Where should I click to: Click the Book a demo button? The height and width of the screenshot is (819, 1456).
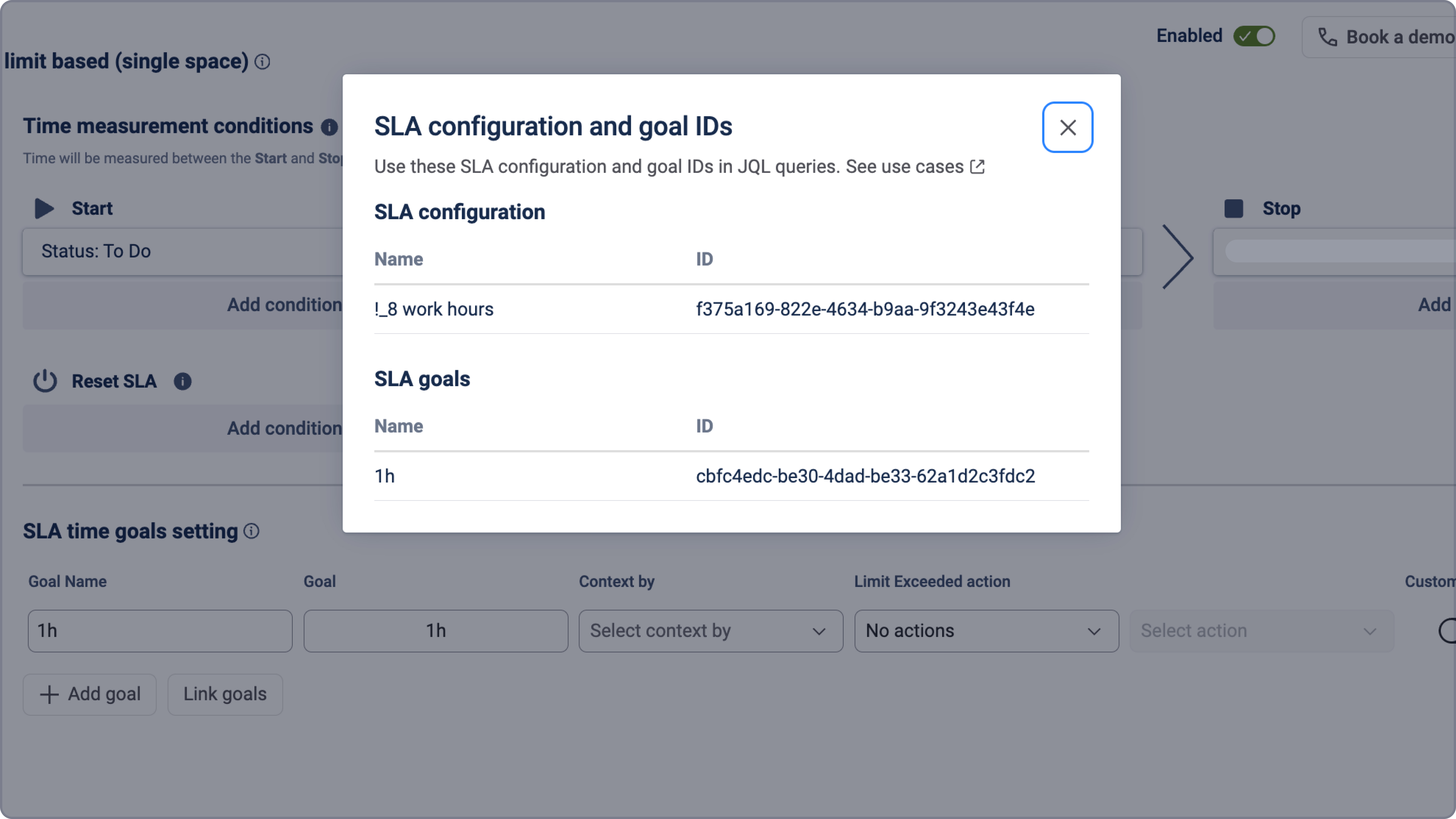click(1379, 37)
